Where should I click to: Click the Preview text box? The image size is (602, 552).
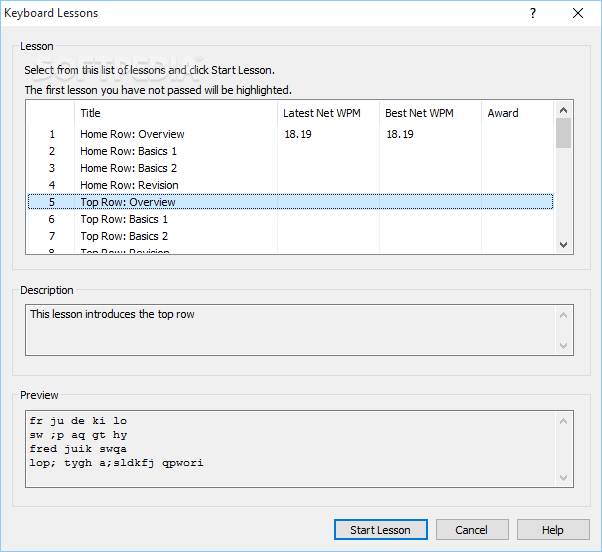coord(299,449)
